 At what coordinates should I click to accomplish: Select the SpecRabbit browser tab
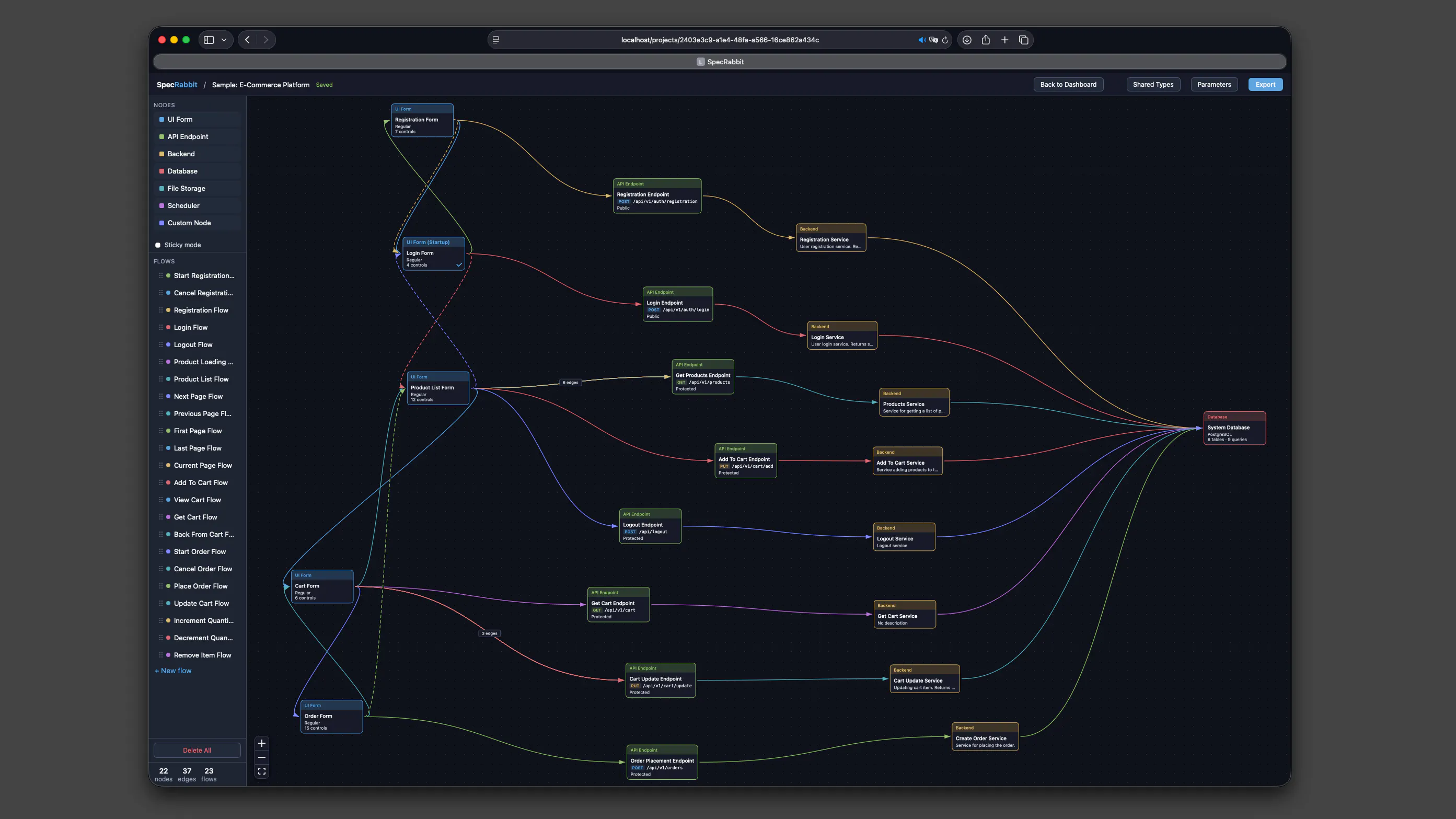(x=720, y=62)
